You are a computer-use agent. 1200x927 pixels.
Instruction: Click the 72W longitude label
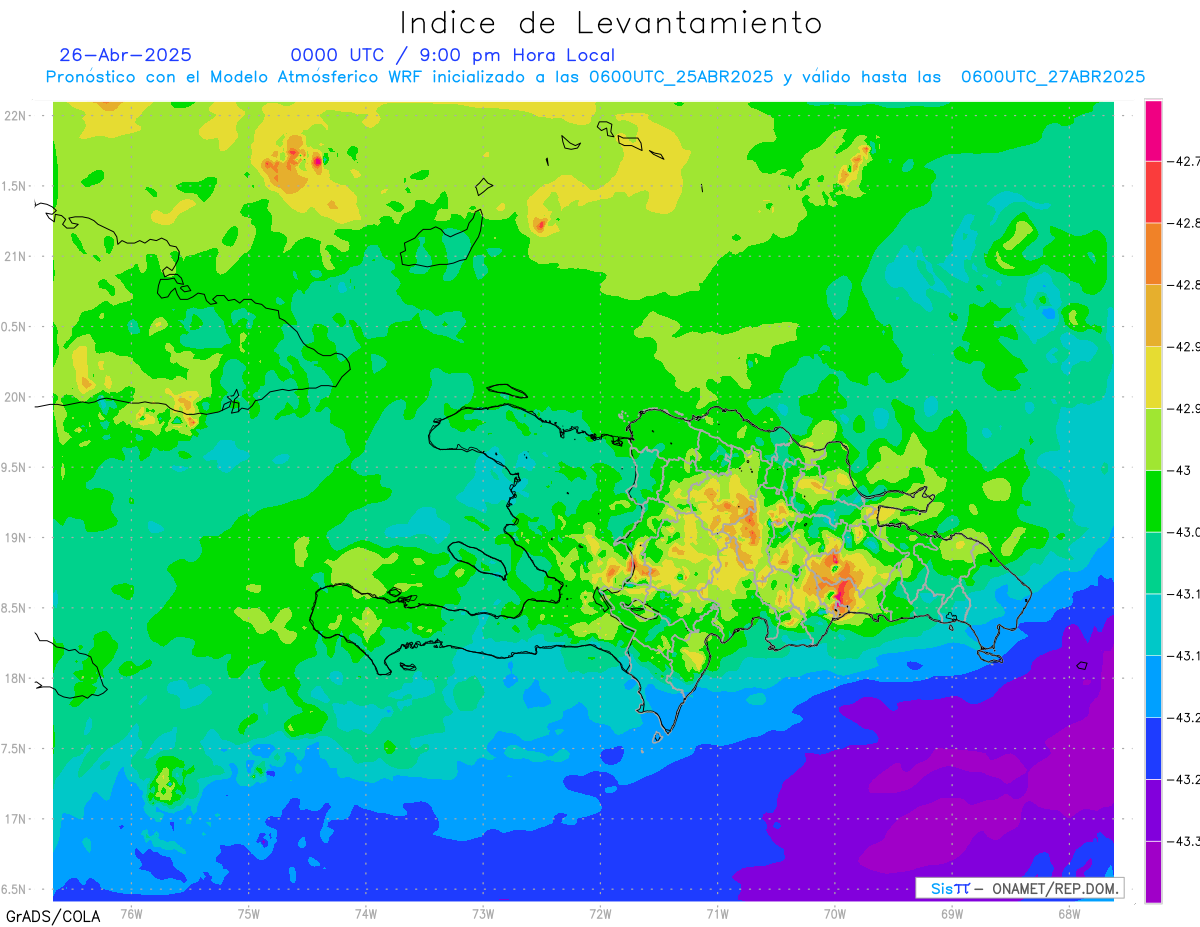point(600,913)
